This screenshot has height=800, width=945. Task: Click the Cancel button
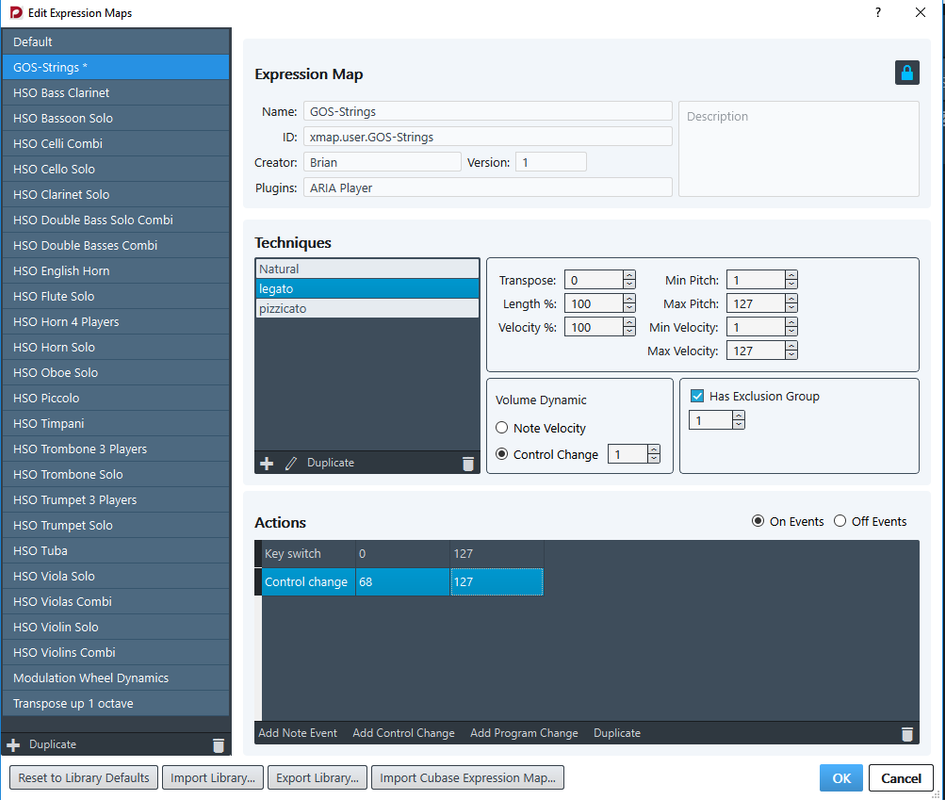pyautogui.click(x=901, y=778)
